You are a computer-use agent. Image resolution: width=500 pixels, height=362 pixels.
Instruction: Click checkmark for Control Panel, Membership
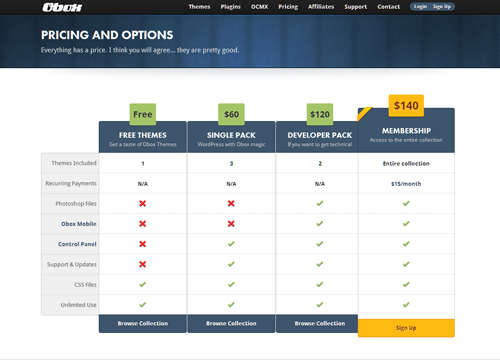click(x=406, y=244)
